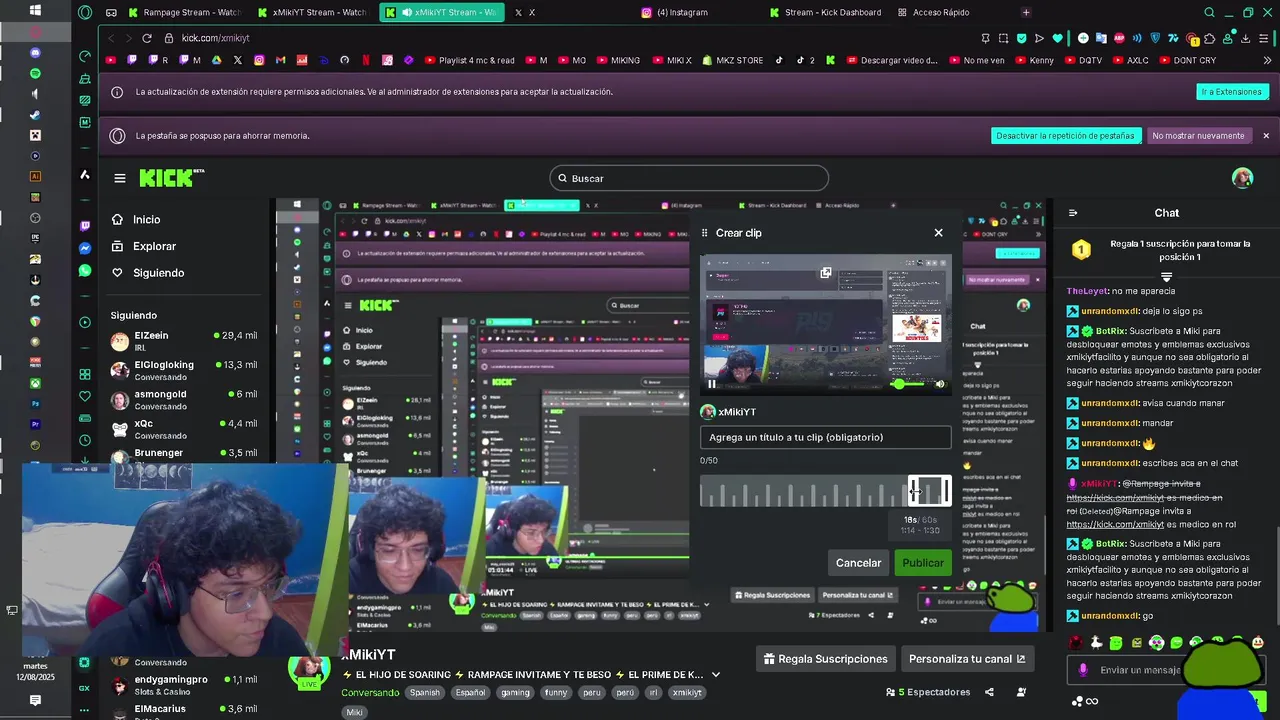
Task: Open Discord in Windows taskbar
Action: click(35, 52)
